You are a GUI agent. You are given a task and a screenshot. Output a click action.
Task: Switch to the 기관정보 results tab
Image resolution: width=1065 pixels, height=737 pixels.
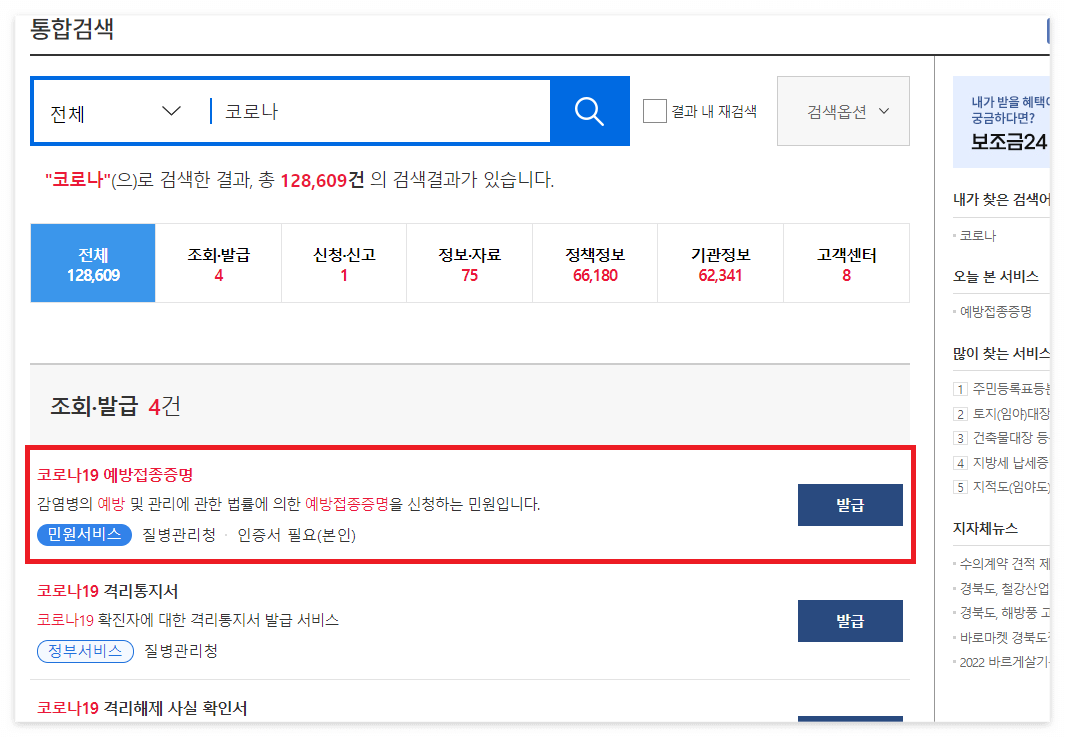click(x=721, y=262)
